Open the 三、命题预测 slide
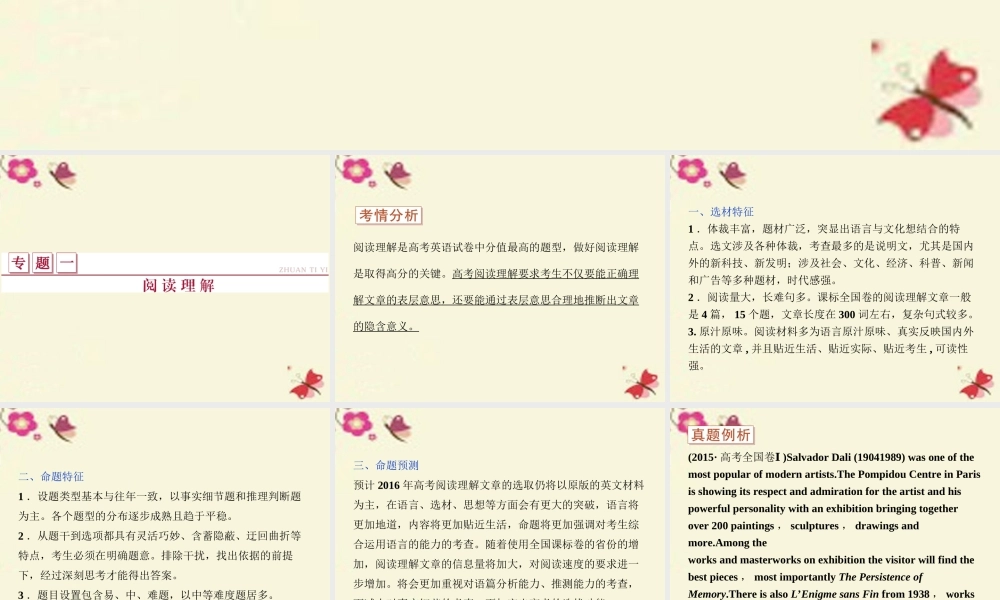 click(500, 504)
